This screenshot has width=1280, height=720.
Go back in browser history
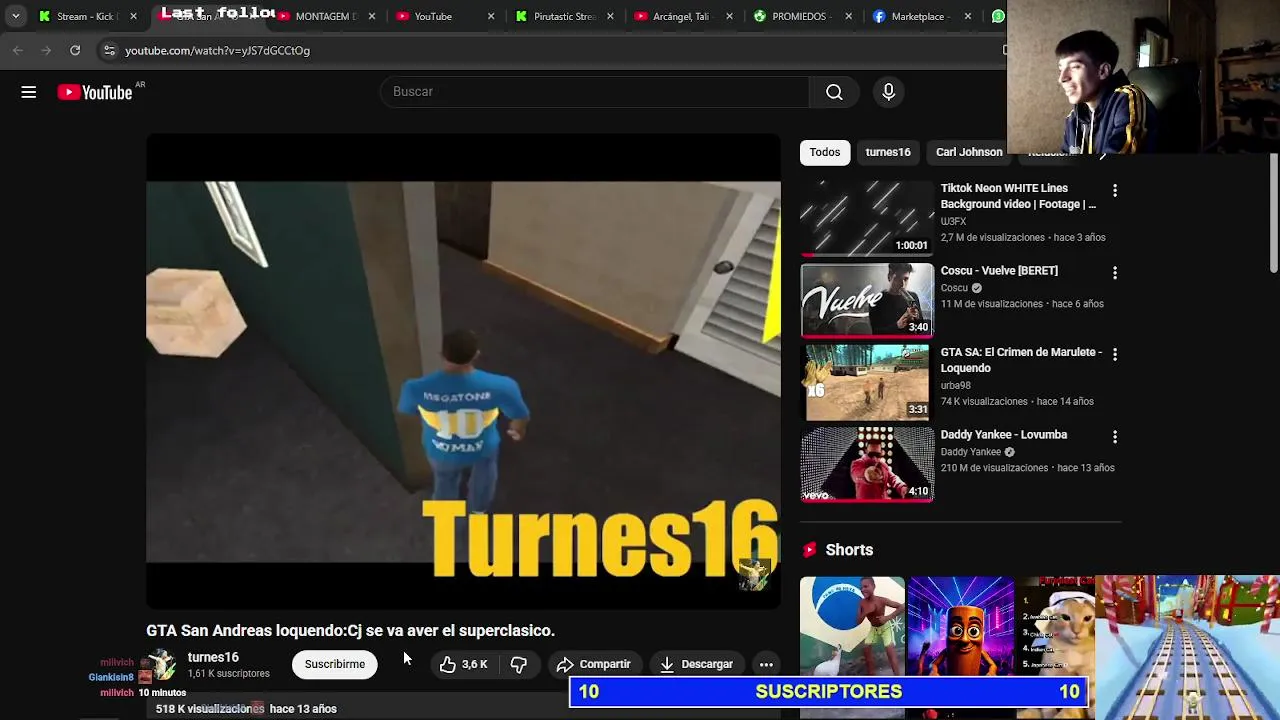pyautogui.click(x=18, y=50)
